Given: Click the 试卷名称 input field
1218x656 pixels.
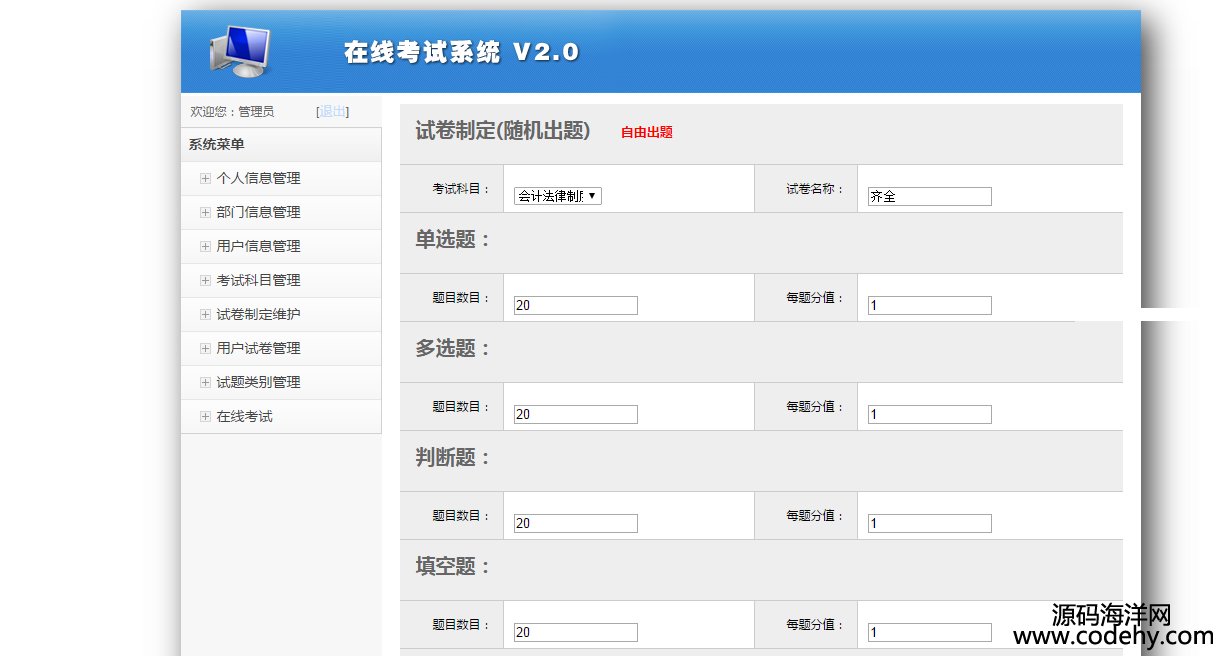Looking at the screenshot, I should [929, 197].
